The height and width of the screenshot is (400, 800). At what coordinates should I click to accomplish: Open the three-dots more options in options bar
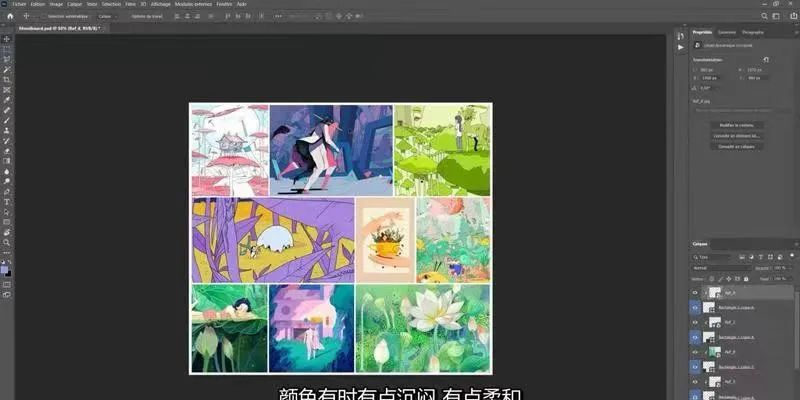278,16
